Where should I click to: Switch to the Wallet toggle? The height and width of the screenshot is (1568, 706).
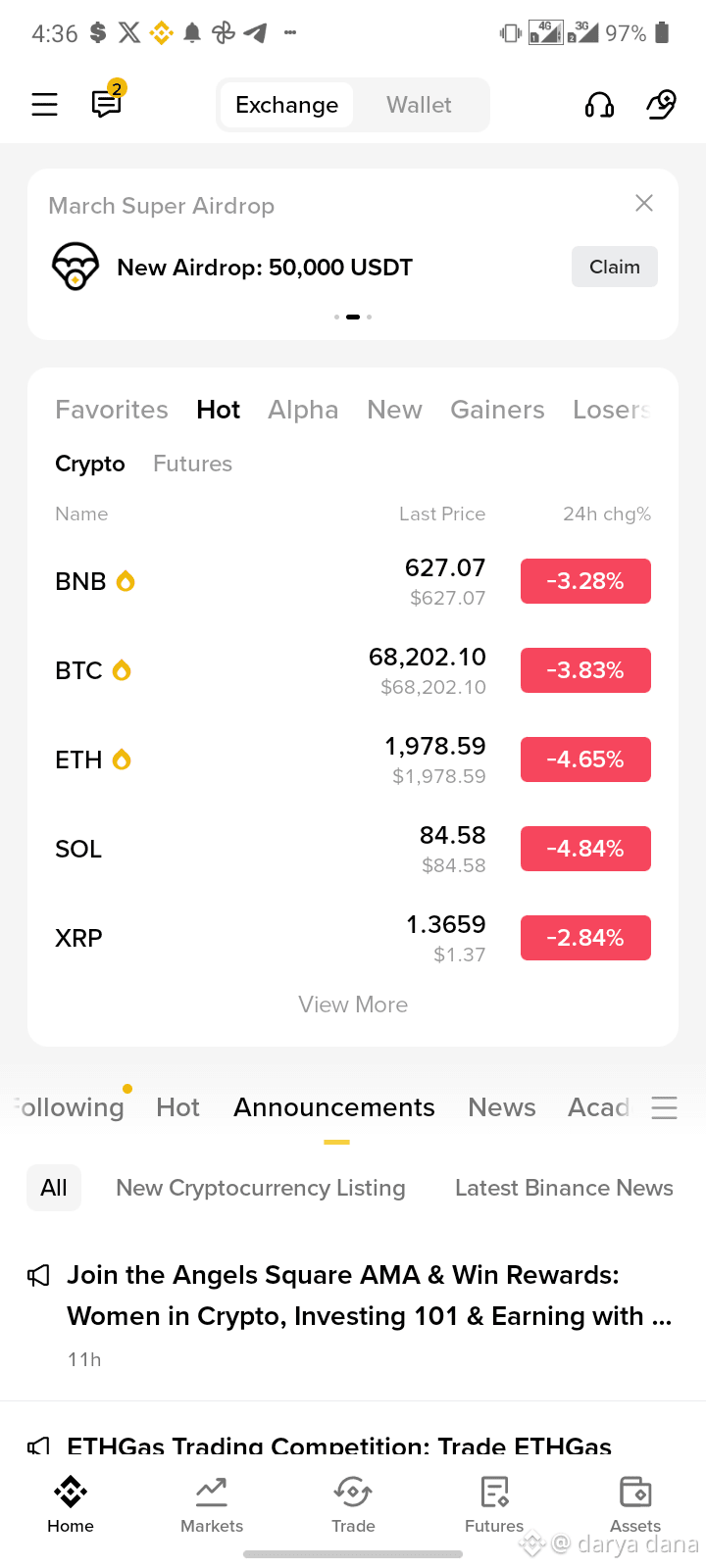coord(419,105)
